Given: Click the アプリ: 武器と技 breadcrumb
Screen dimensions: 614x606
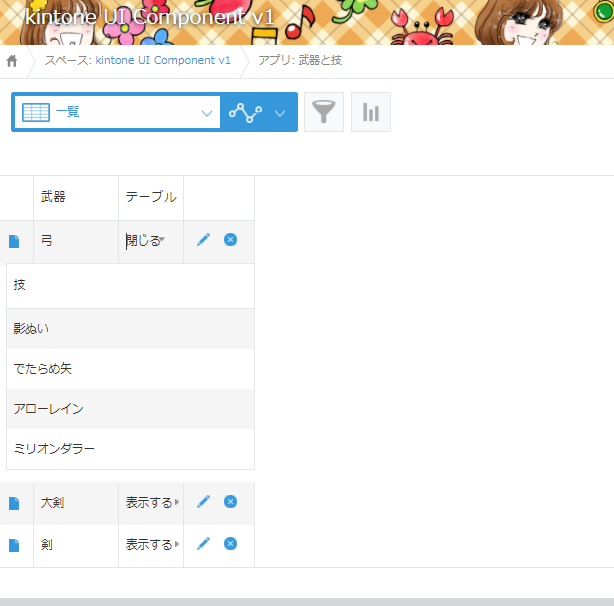Looking at the screenshot, I should [300, 60].
